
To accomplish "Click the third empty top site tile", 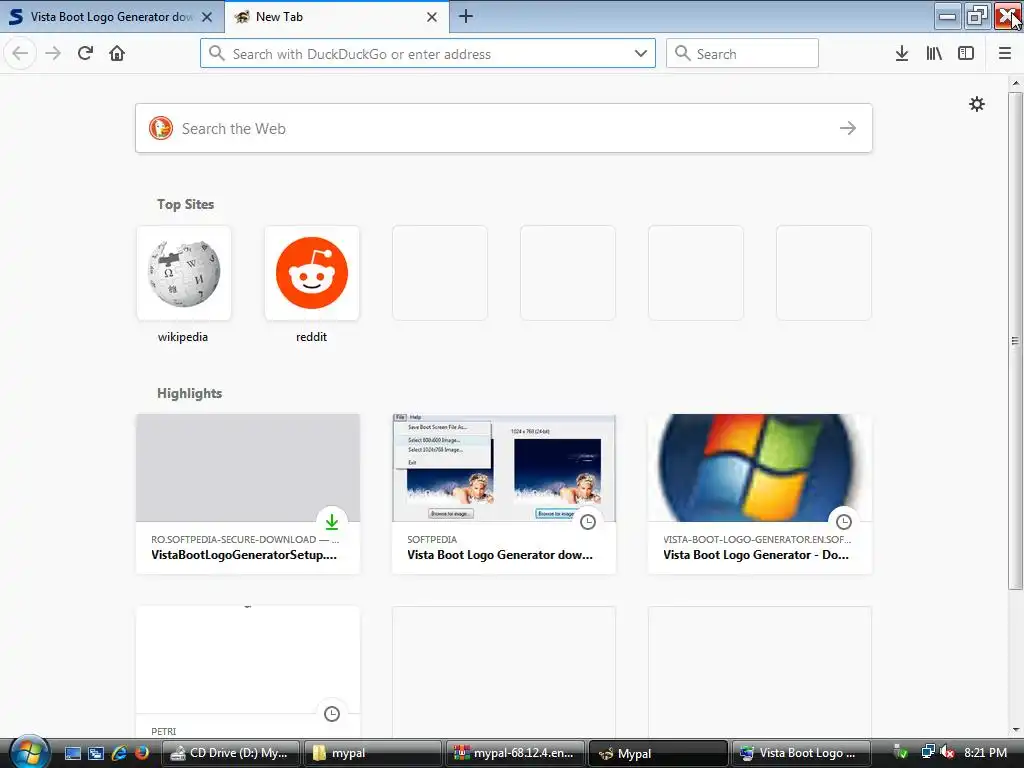I will pos(696,273).
